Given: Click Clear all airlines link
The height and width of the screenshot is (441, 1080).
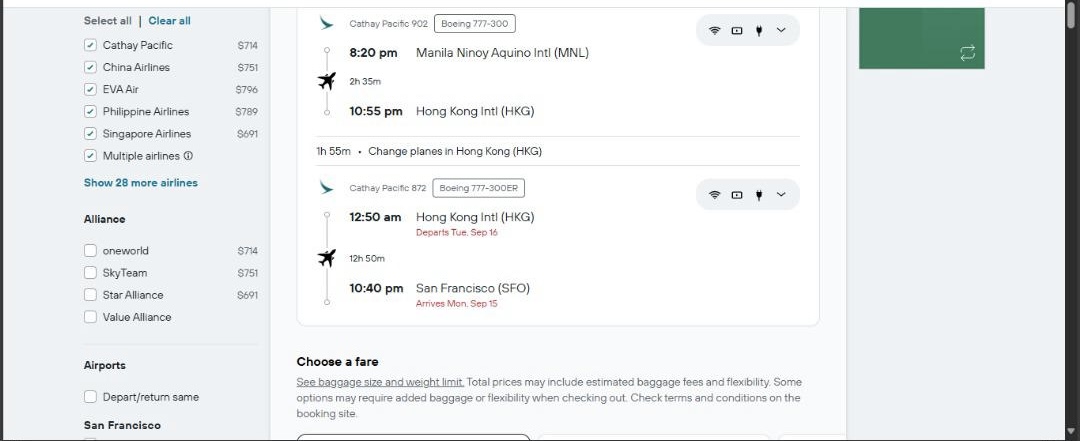Looking at the screenshot, I should [x=169, y=21].
